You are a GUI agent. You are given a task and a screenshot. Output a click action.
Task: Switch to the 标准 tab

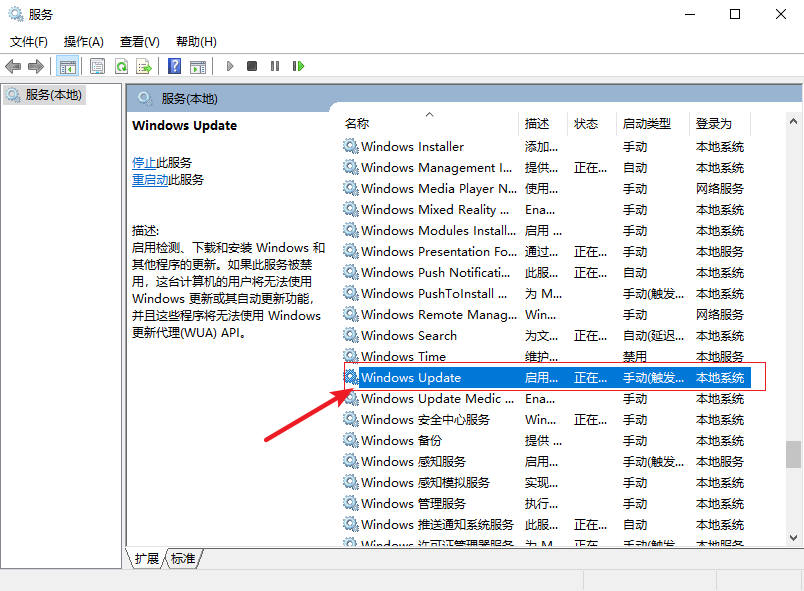pyautogui.click(x=183, y=559)
